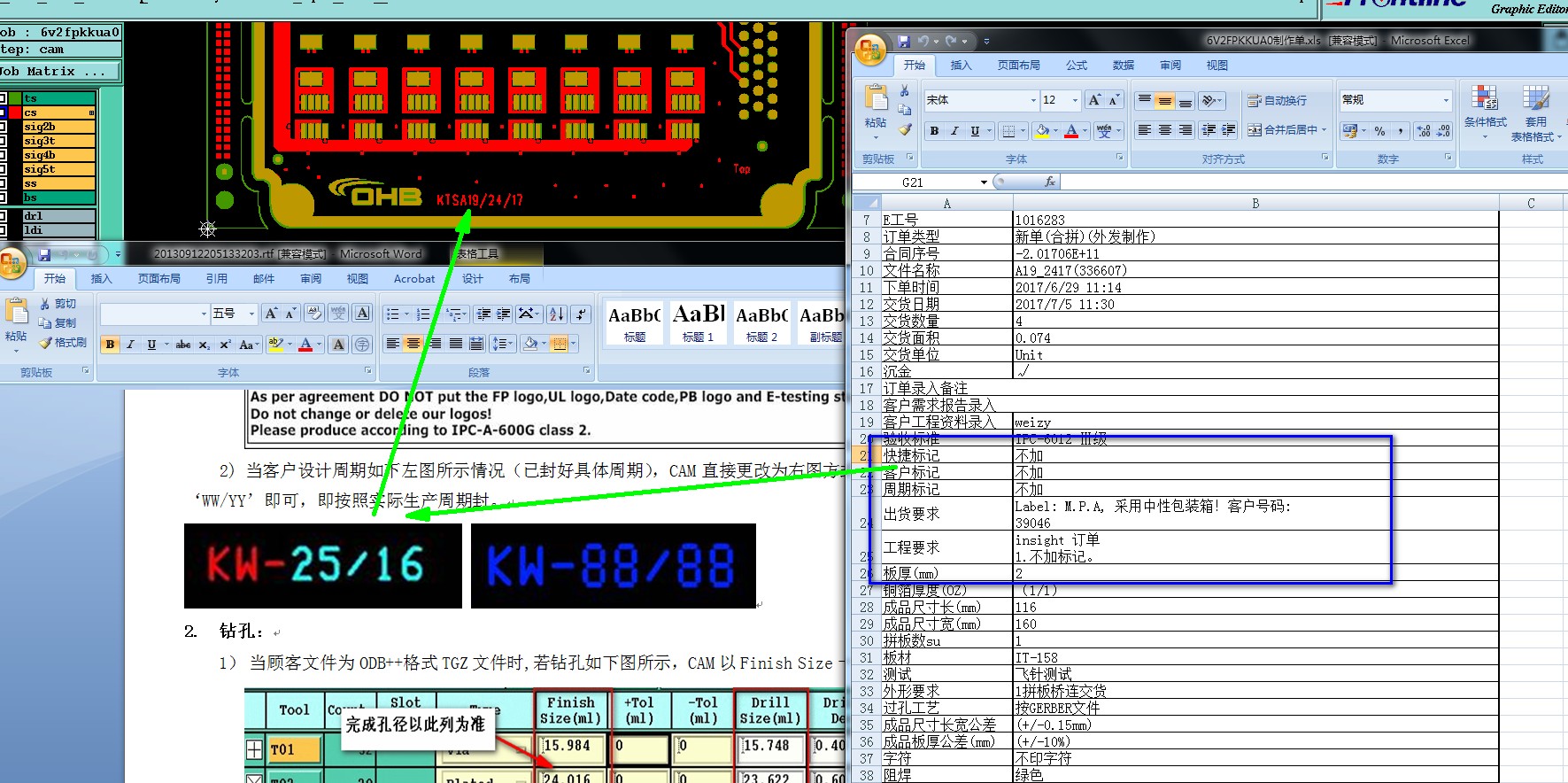Viewport: 1568px width, 783px height.
Task: Click Excel red font color button
Action: tap(1071, 131)
